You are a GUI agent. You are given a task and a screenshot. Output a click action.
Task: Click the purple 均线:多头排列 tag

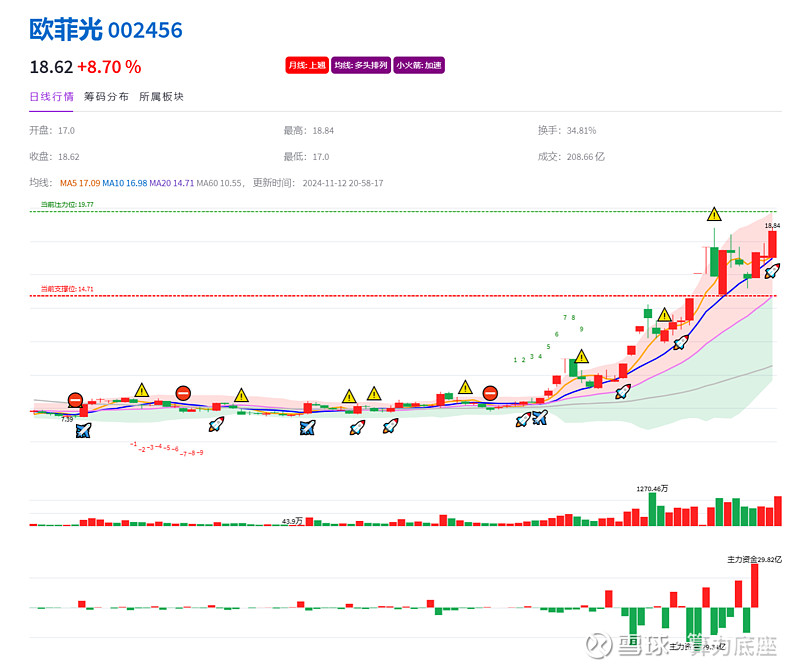tap(361, 65)
